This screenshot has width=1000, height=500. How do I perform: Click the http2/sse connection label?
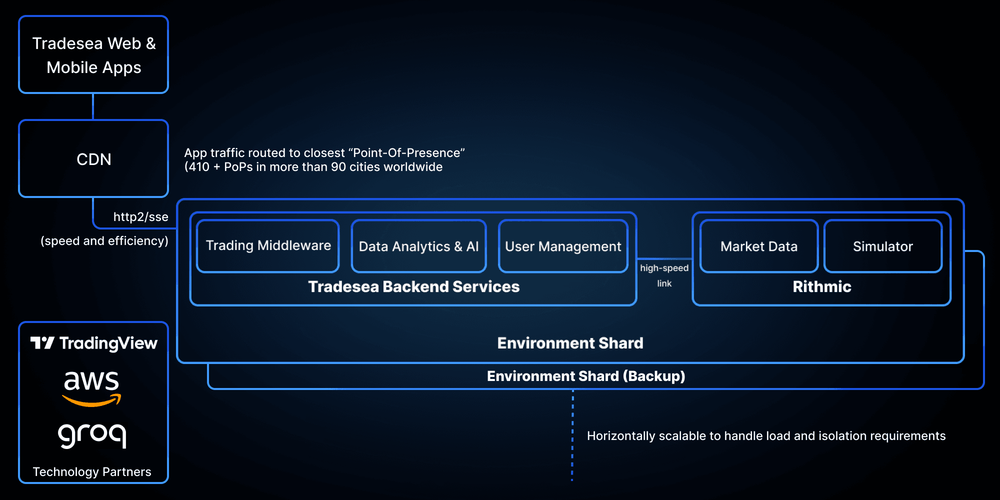(139, 216)
